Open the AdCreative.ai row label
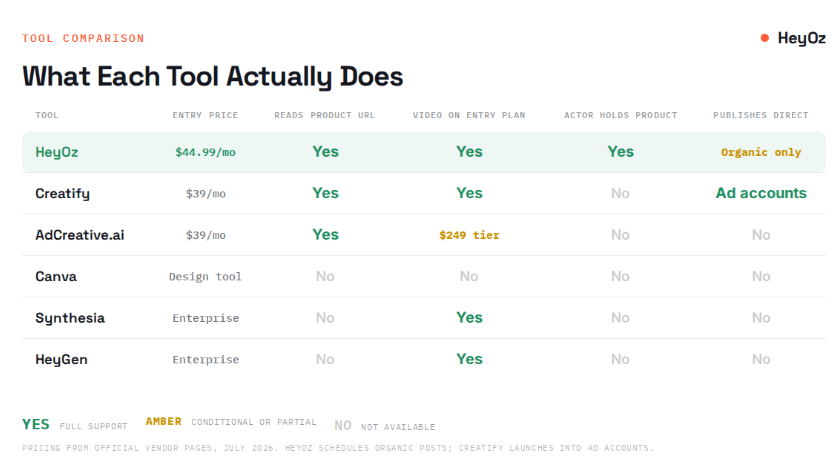 (x=80, y=235)
